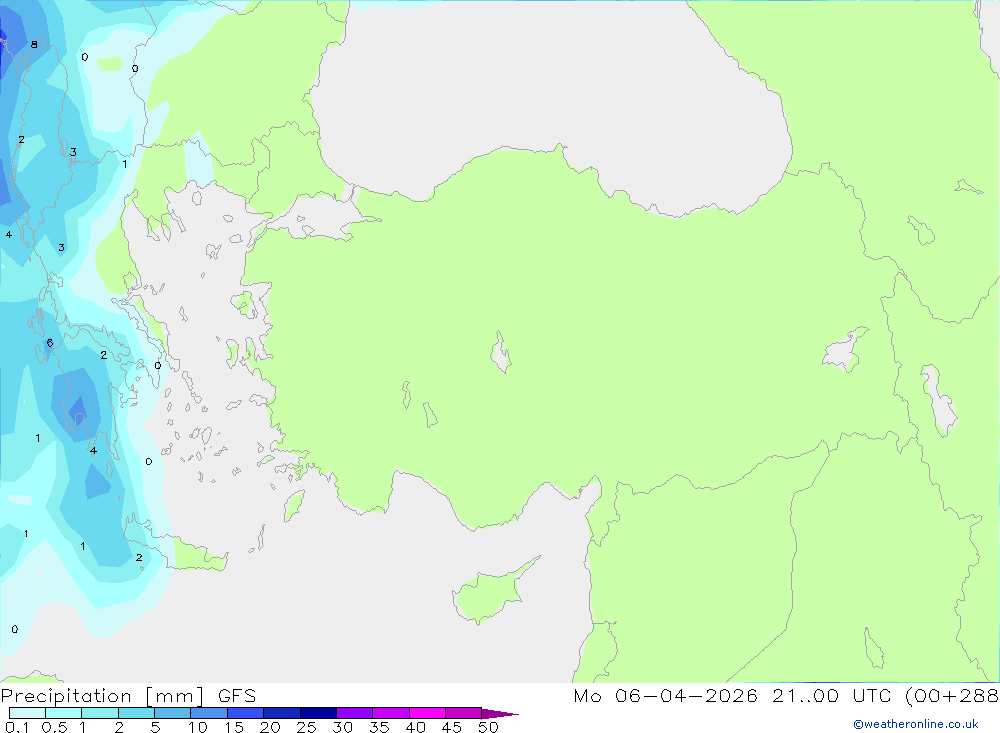
Task: Select the 2–5 mm legend color swatch
Action: point(136,713)
